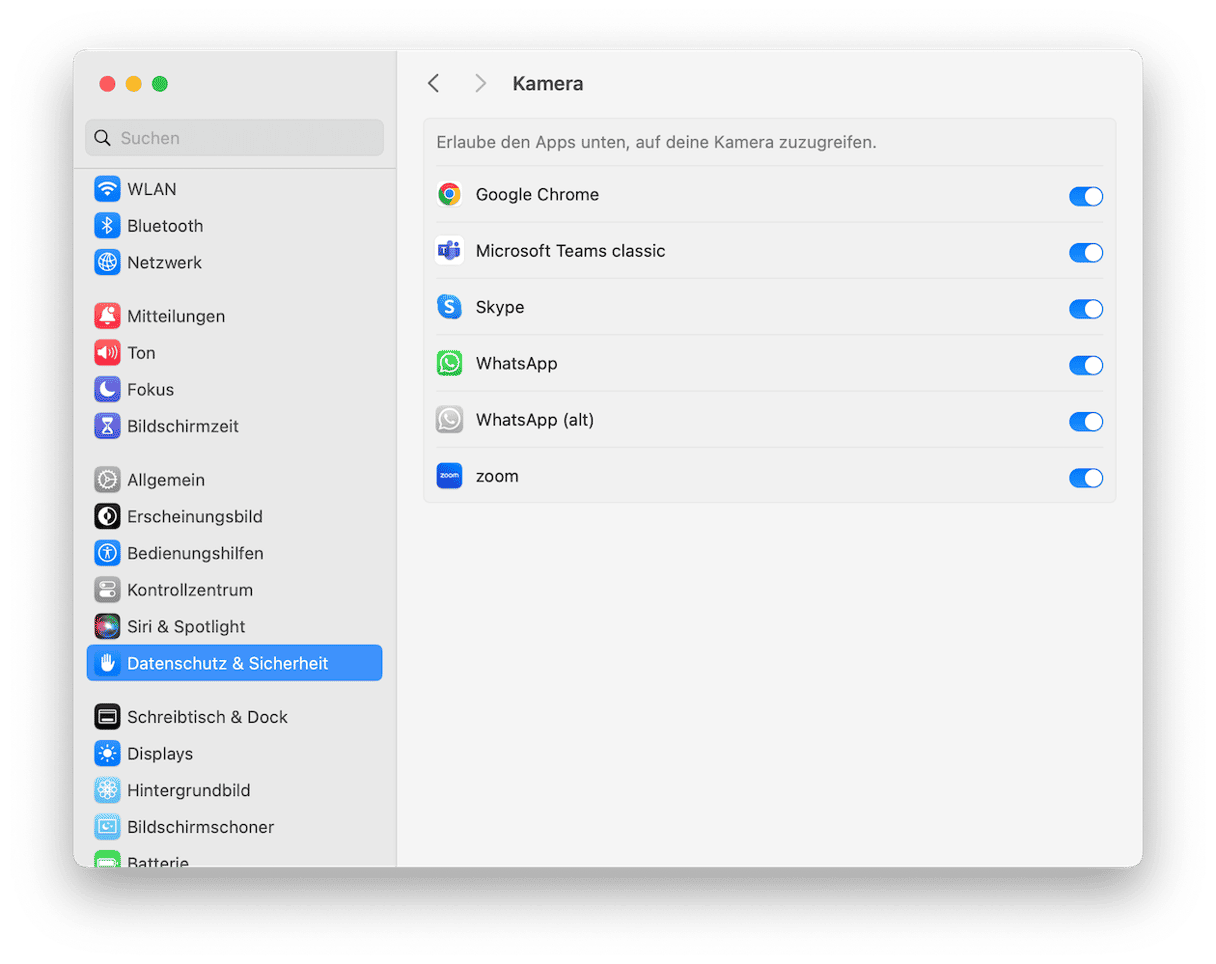Image resolution: width=1216 pixels, height=964 pixels.
Task: Click the Google Chrome app icon
Action: [449, 194]
